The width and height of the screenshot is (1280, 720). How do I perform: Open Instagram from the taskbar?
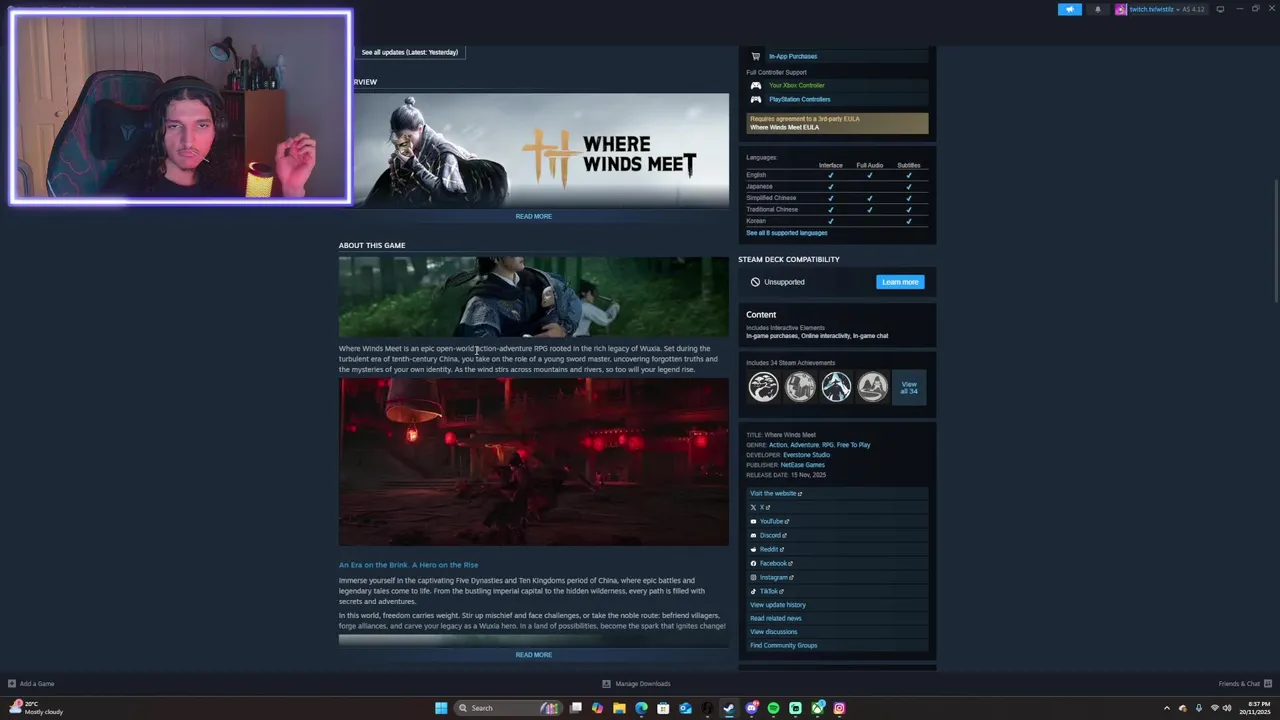click(x=839, y=708)
